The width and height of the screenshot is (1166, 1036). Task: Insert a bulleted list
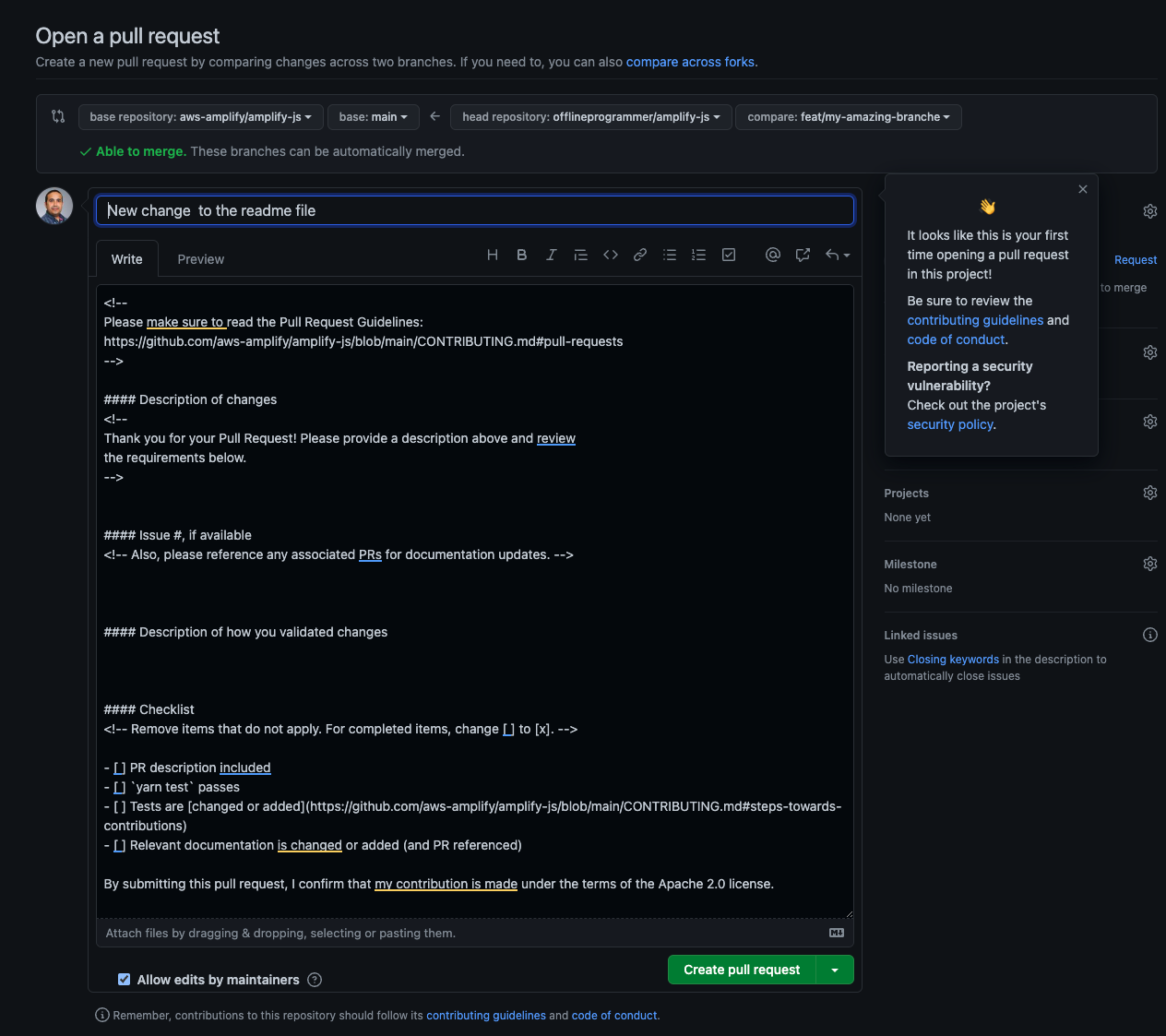pyautogui.click(x=670, y=255)
